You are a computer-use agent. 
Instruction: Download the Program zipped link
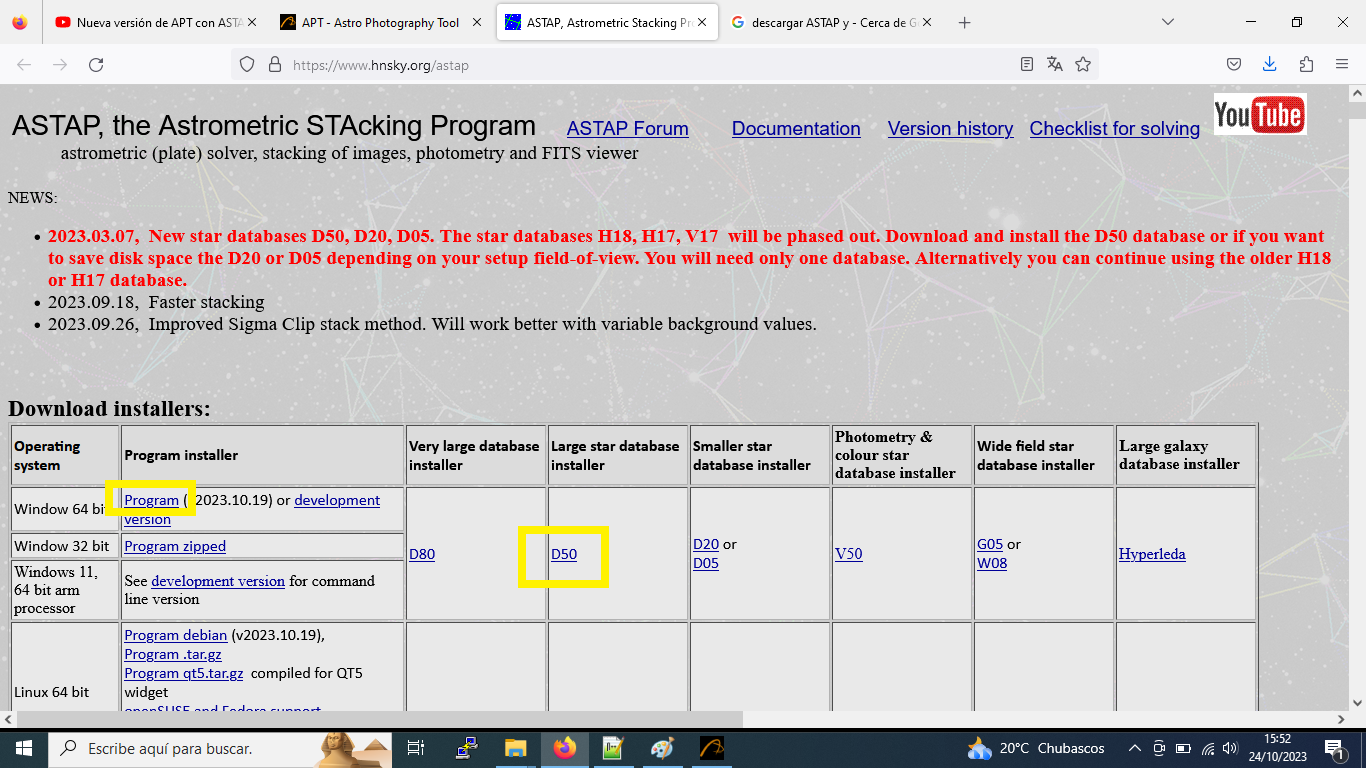(x=175, y=546)
